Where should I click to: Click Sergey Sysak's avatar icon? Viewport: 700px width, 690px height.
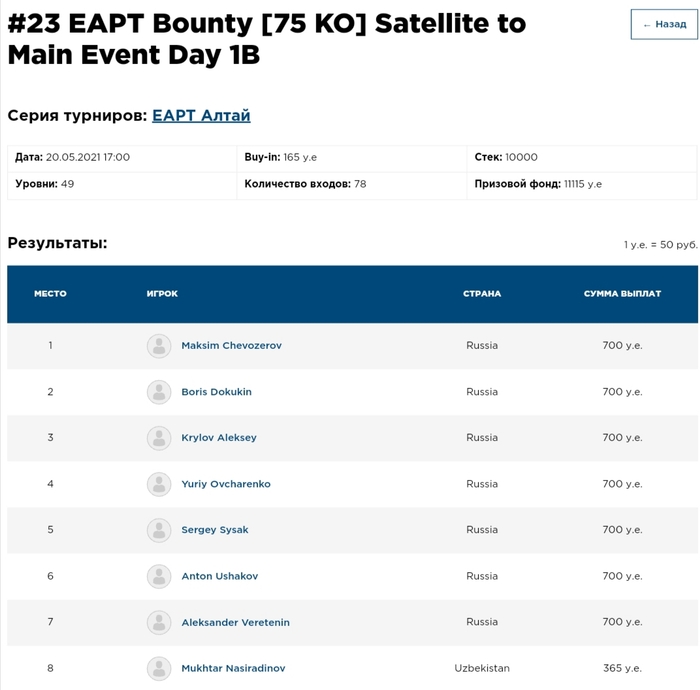click(x=159, y=530)
